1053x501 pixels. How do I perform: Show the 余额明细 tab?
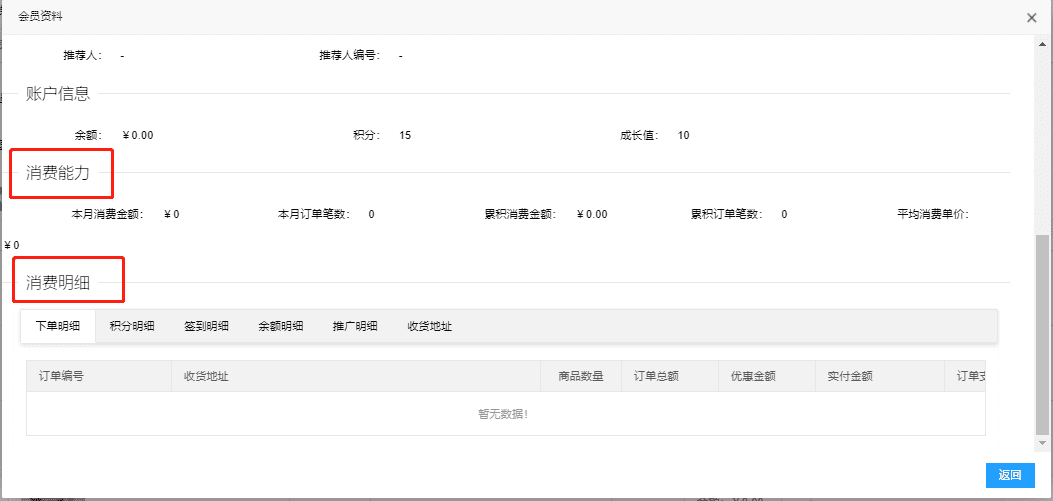tap(281, 326)
